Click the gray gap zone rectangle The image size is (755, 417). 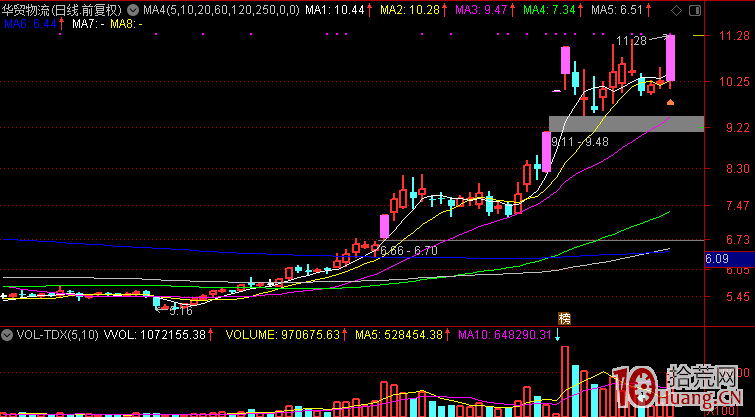point(626,124)
